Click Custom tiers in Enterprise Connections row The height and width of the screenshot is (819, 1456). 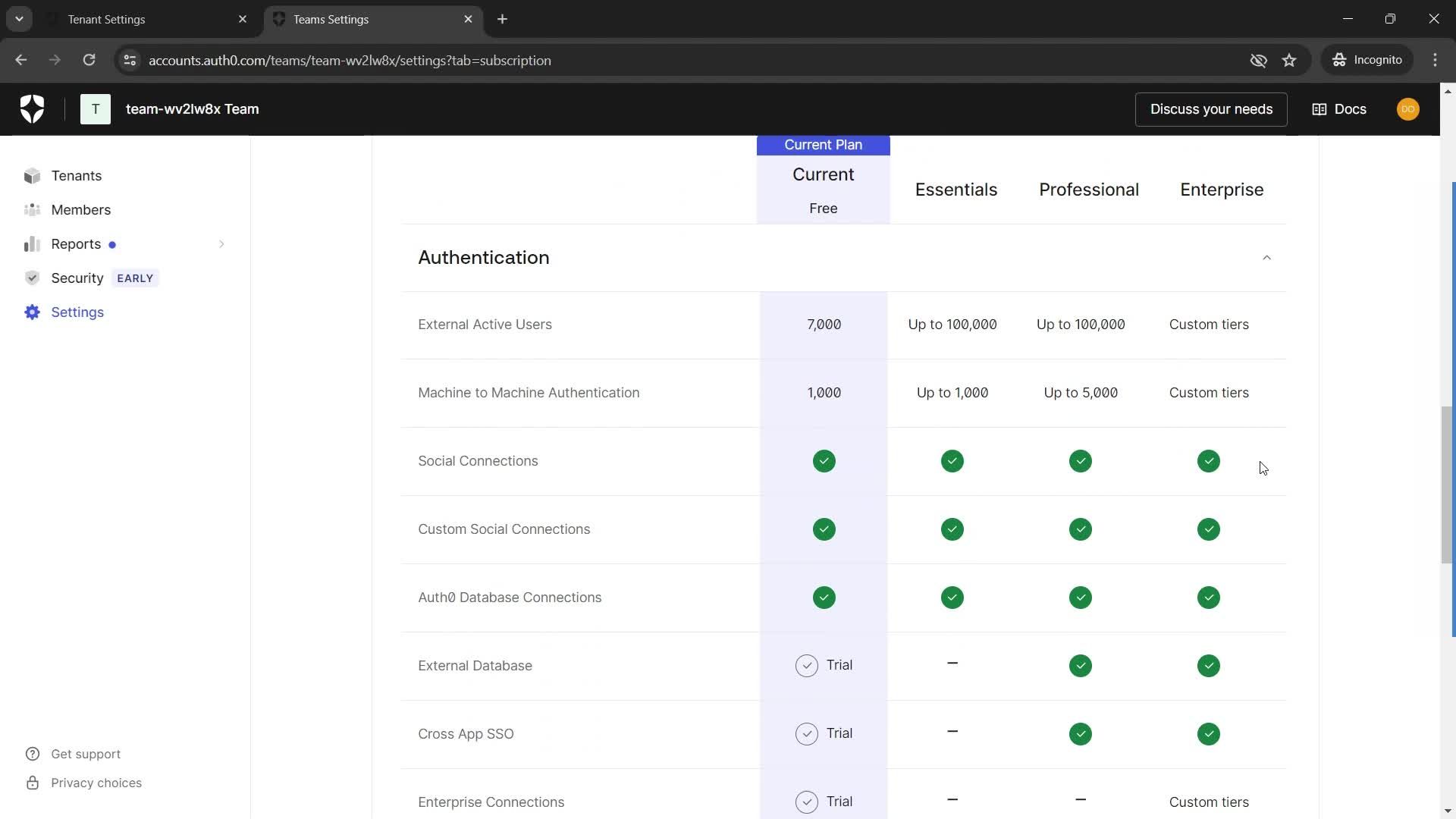point(1209,802)
